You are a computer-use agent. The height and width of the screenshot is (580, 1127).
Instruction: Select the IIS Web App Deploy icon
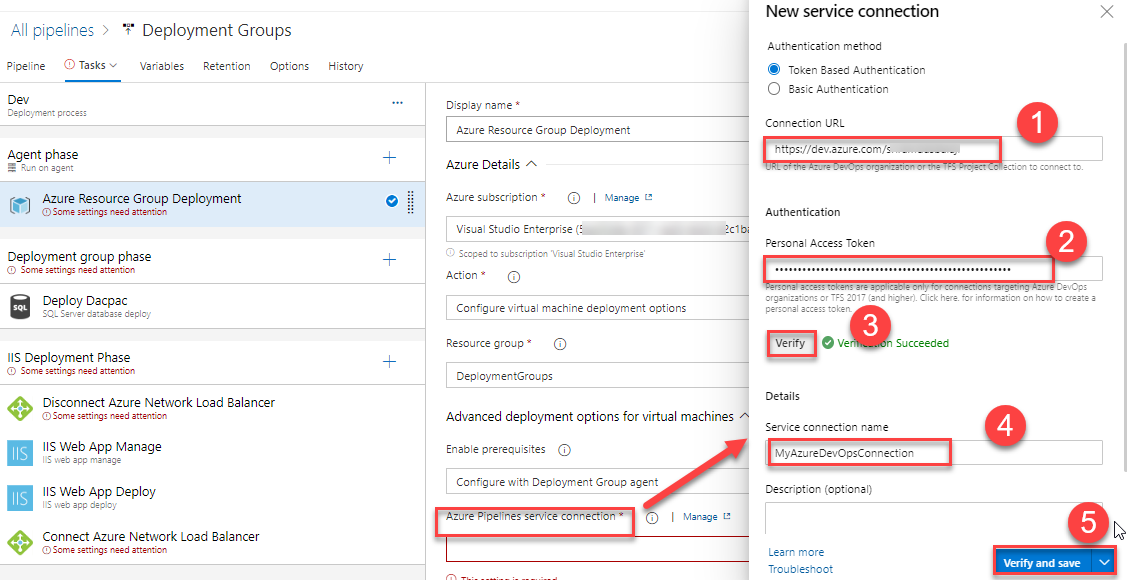[20, 498]
